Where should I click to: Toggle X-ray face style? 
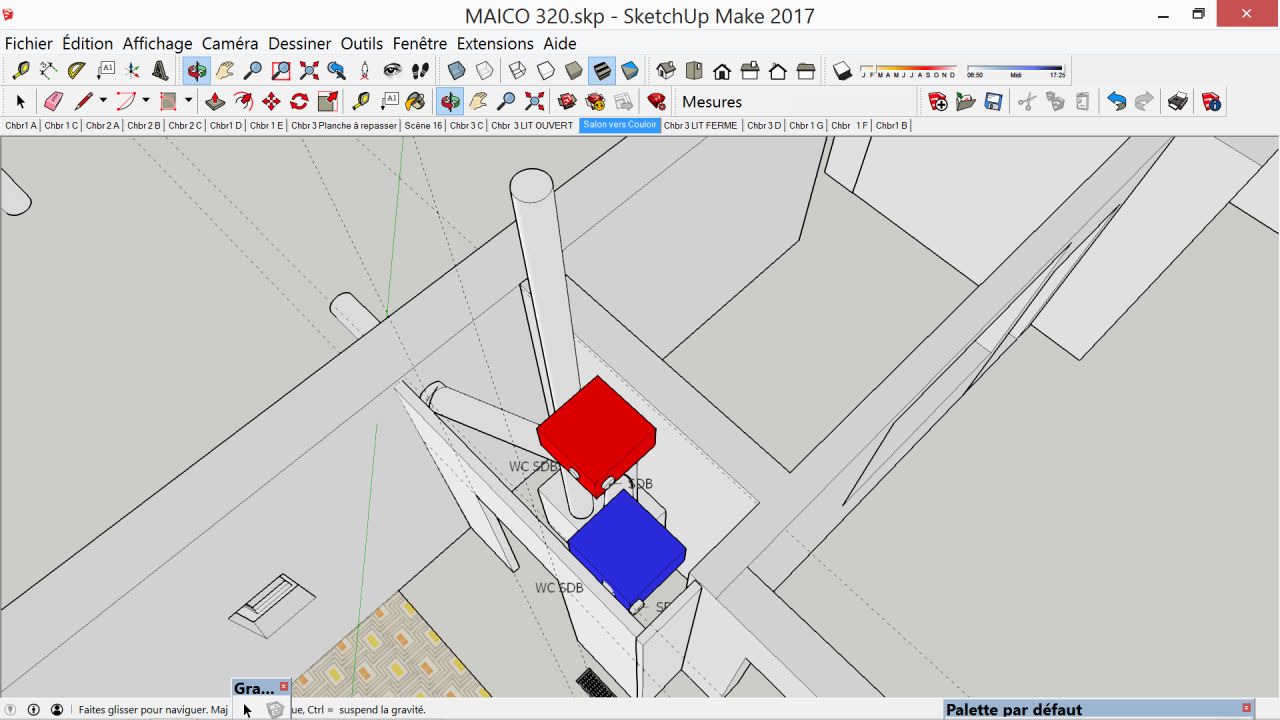456,70
